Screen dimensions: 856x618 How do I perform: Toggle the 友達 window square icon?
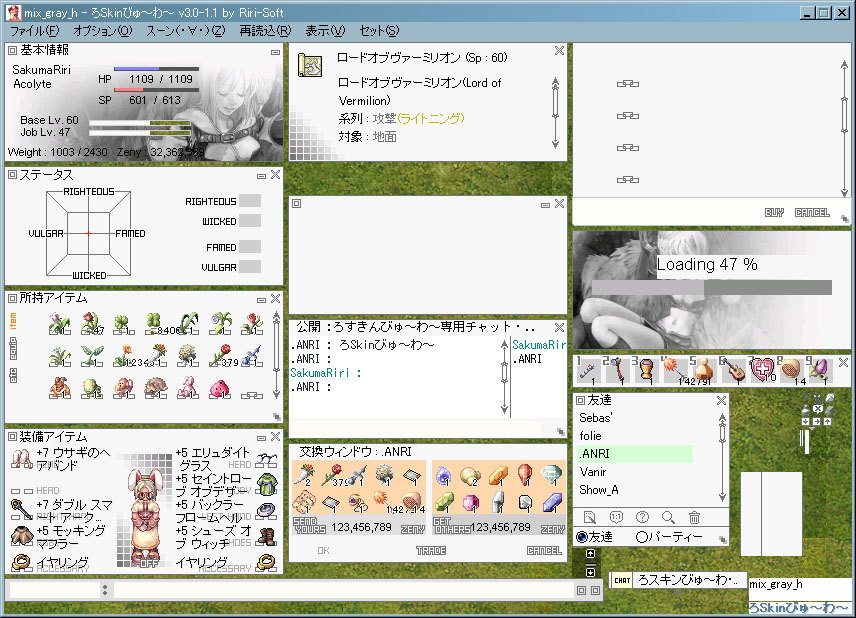pos(581,400)
